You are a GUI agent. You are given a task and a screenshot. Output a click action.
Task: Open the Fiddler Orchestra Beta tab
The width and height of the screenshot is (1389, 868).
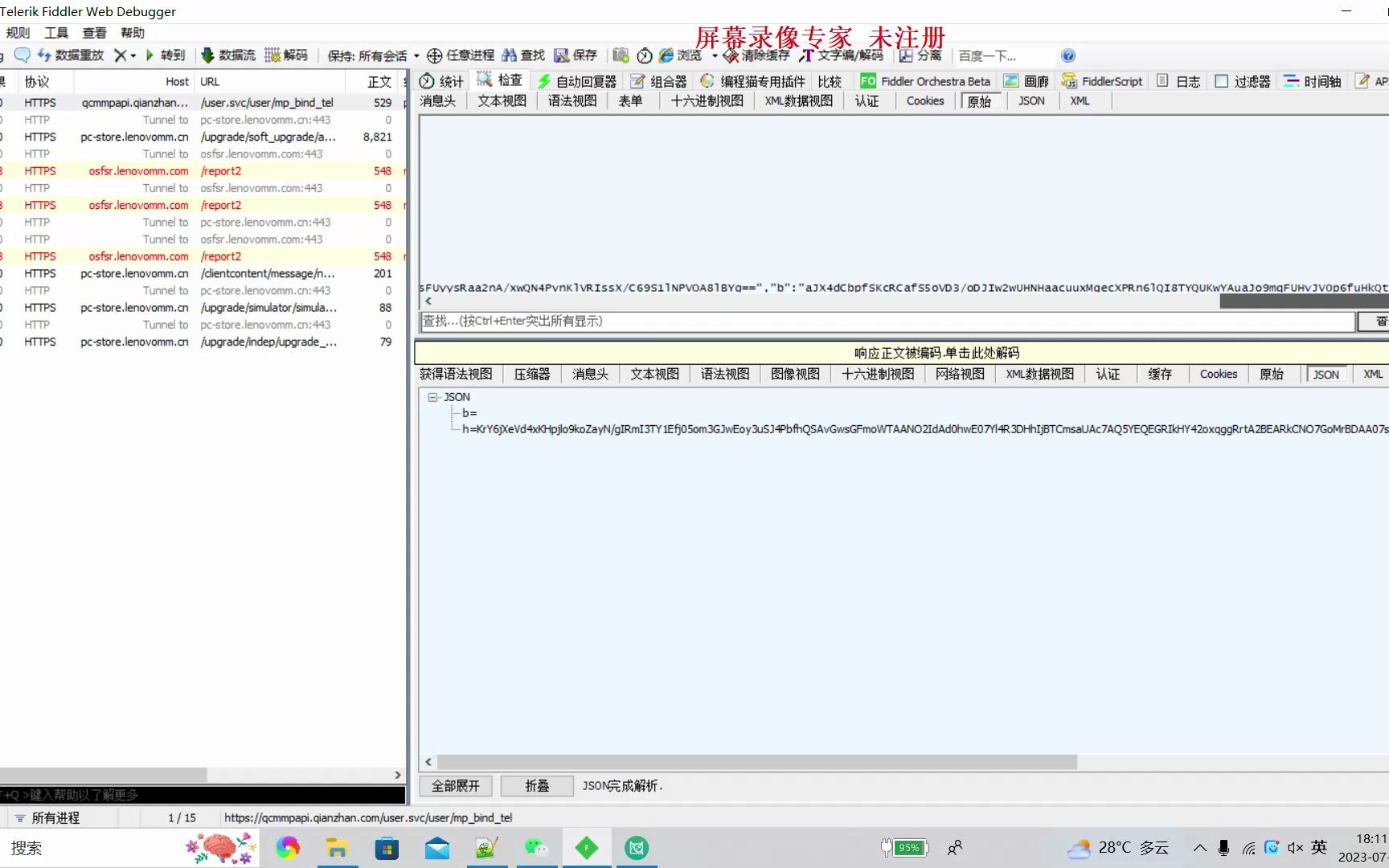coord(925,81)
